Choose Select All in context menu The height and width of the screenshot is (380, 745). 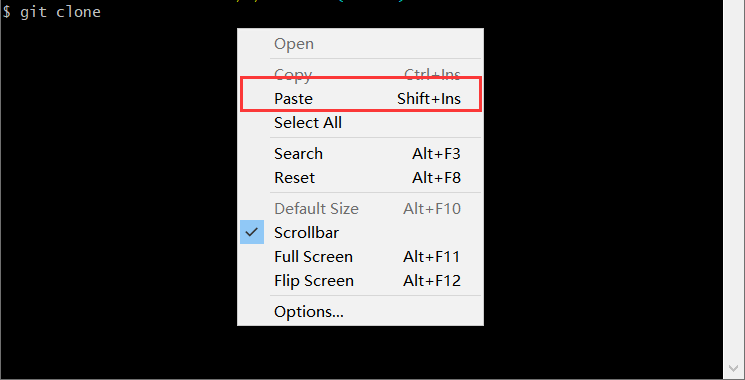pyautogui.click(x=361, y=123)
